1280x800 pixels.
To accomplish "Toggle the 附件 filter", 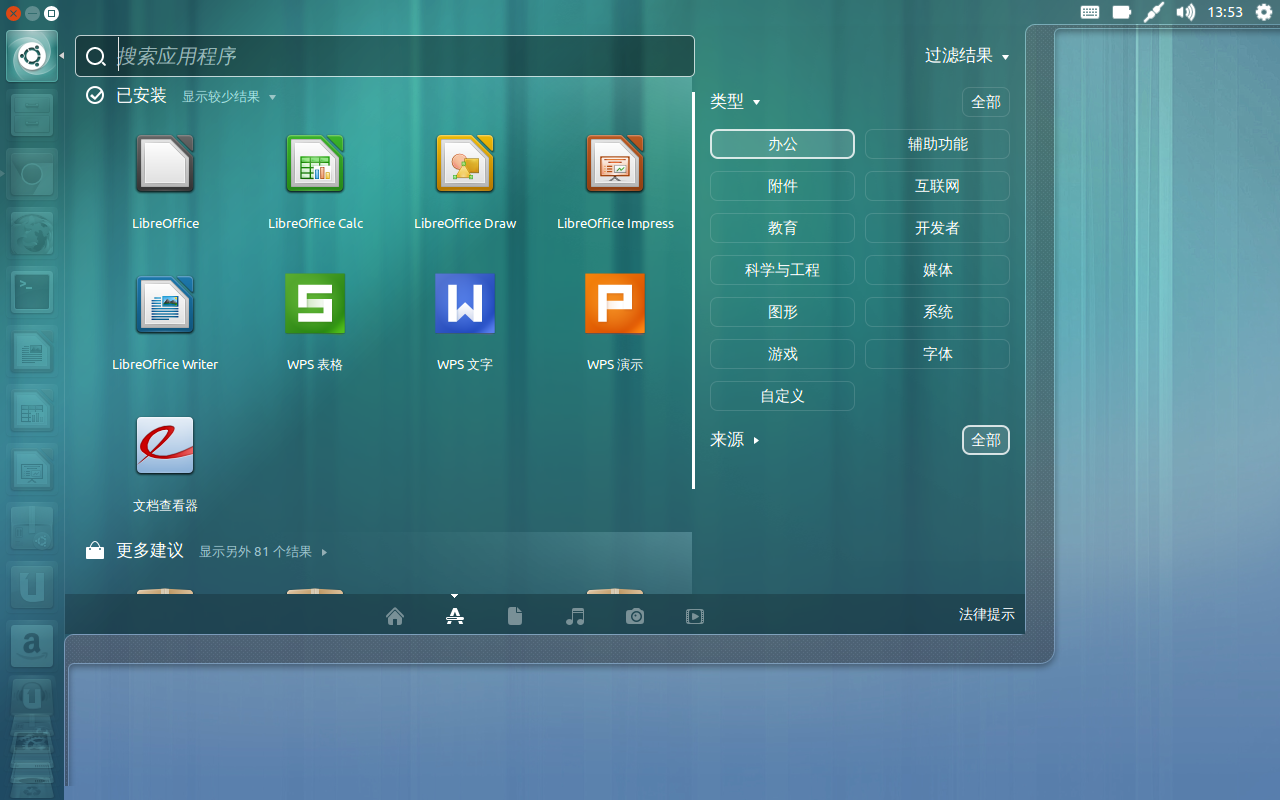I will pos(782,186).
